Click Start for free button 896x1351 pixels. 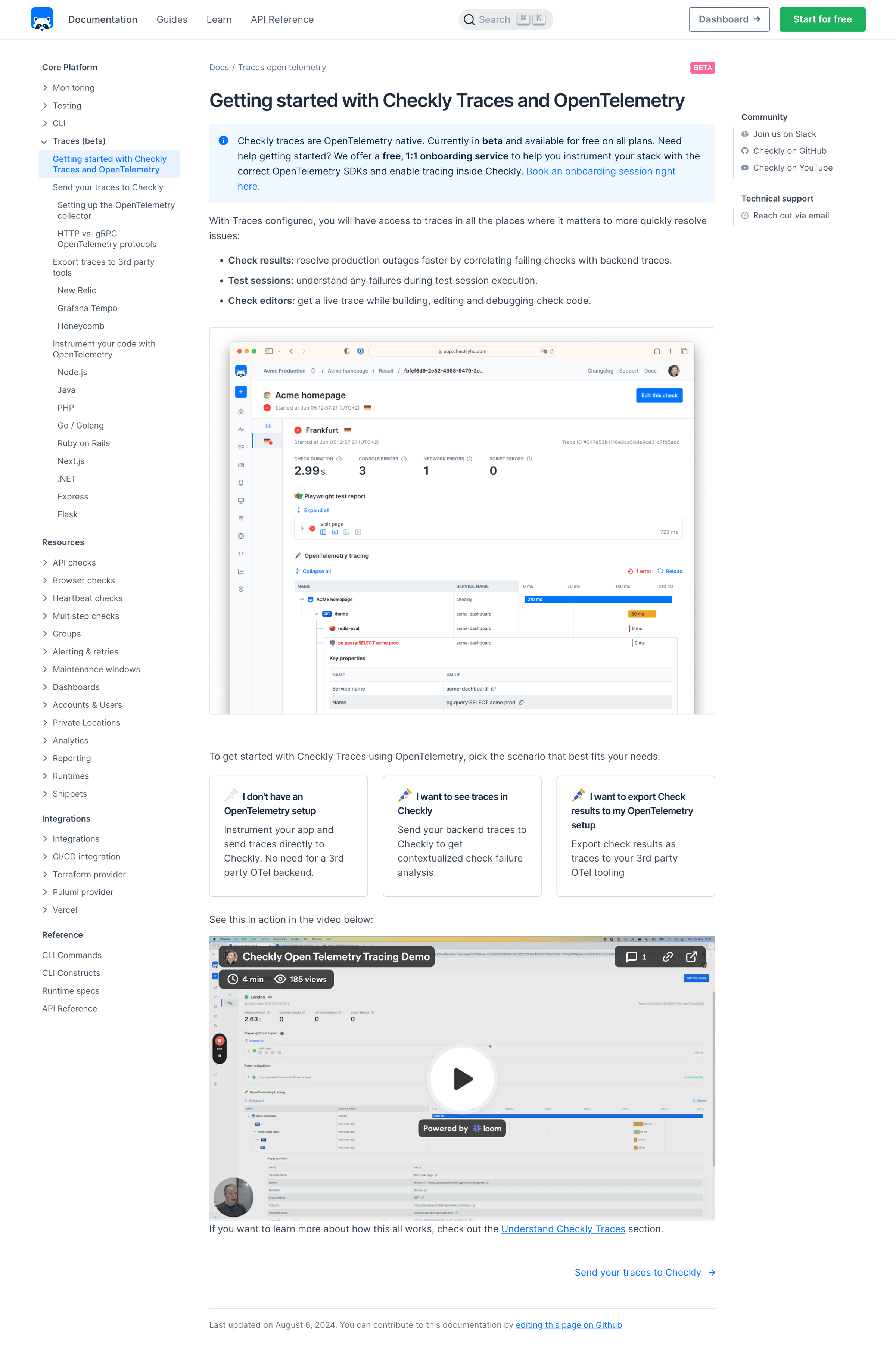point(822,19)
